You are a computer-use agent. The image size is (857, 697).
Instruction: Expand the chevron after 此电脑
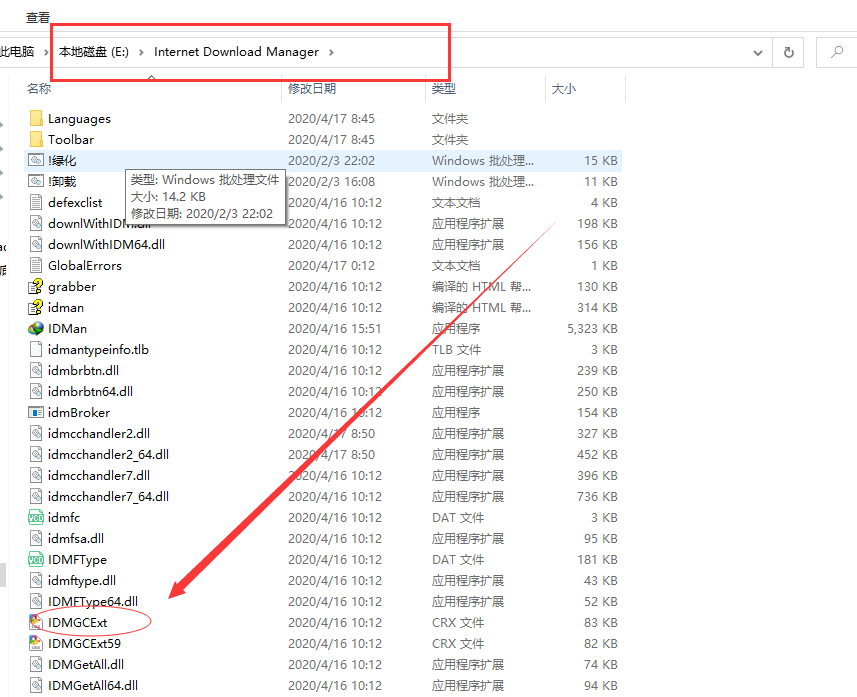[x=46, y=52]
